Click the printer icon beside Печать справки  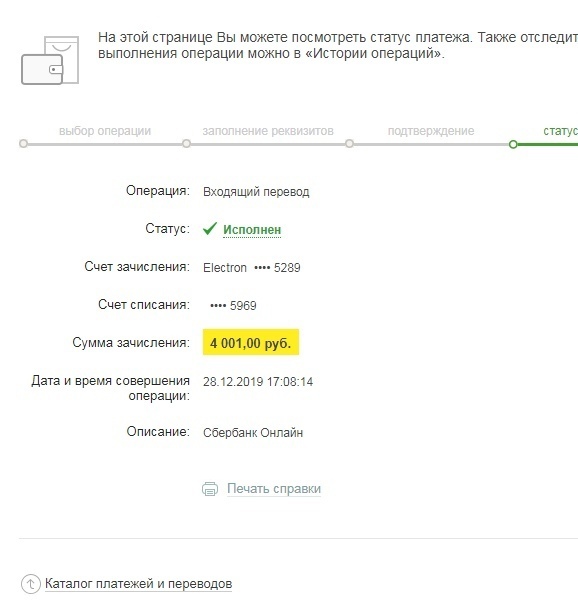point(210,489)
